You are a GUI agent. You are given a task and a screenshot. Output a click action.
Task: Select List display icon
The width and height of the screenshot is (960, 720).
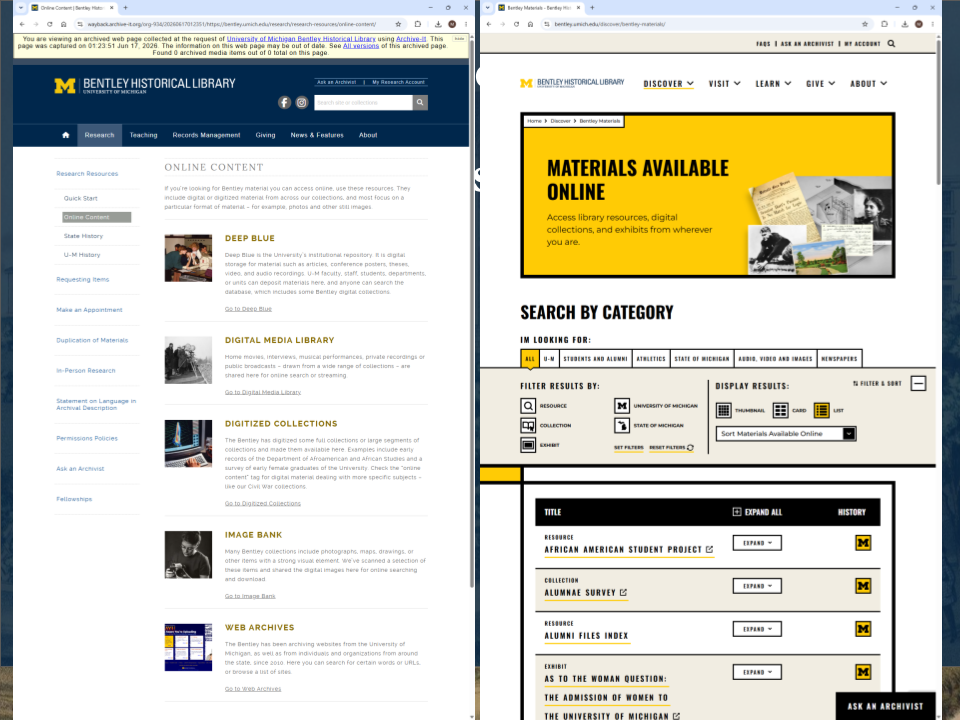pyautogui.click(x=822, y=410)
